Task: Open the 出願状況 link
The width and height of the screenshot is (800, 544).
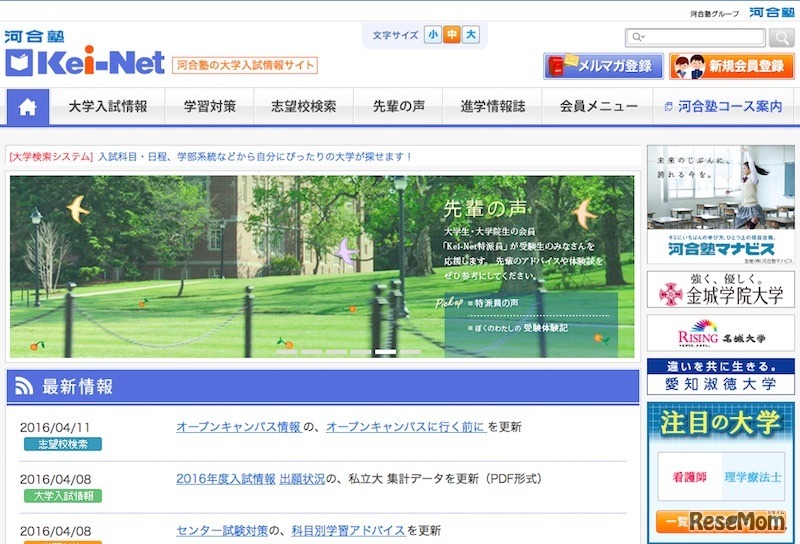Action: [302, 479]
